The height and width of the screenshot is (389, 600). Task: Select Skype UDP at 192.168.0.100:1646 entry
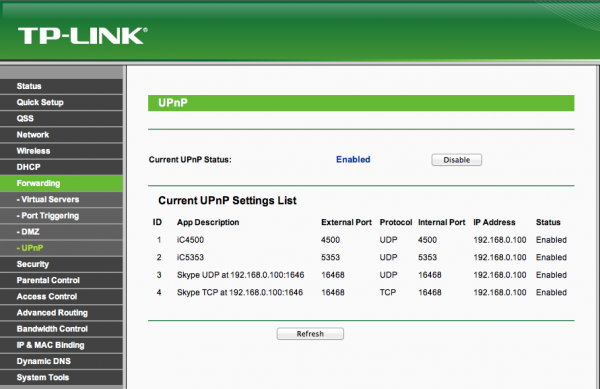tap(240, 275)
